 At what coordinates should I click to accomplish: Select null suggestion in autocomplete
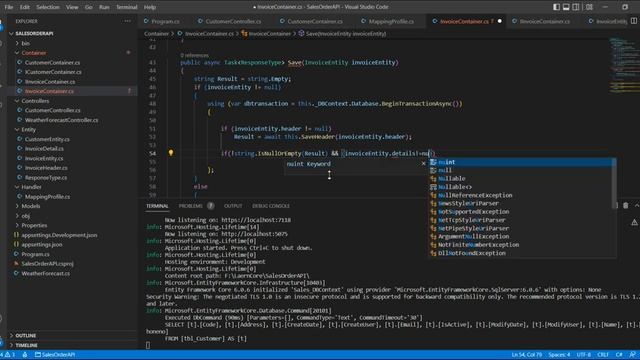tap(521, 170)
